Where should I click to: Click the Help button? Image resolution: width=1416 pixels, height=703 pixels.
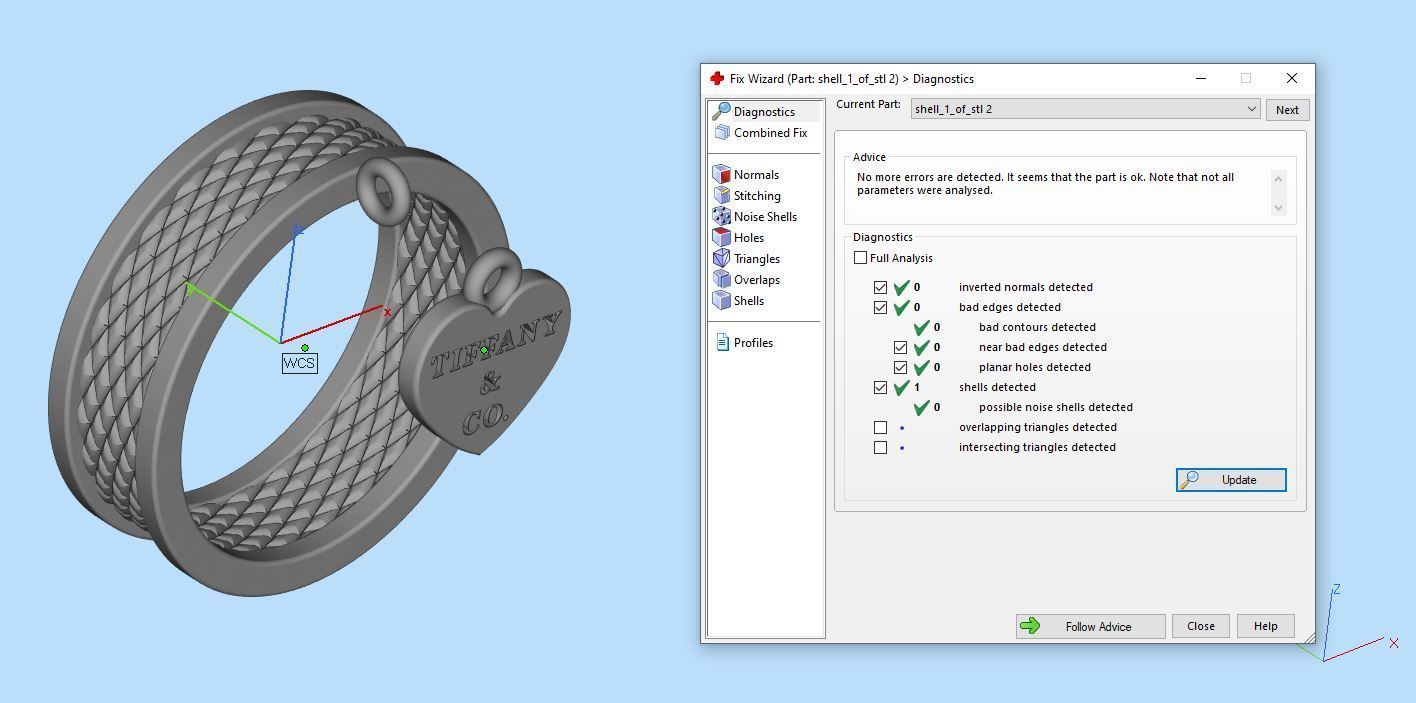pyautogui.click(x=1265, y=626)
